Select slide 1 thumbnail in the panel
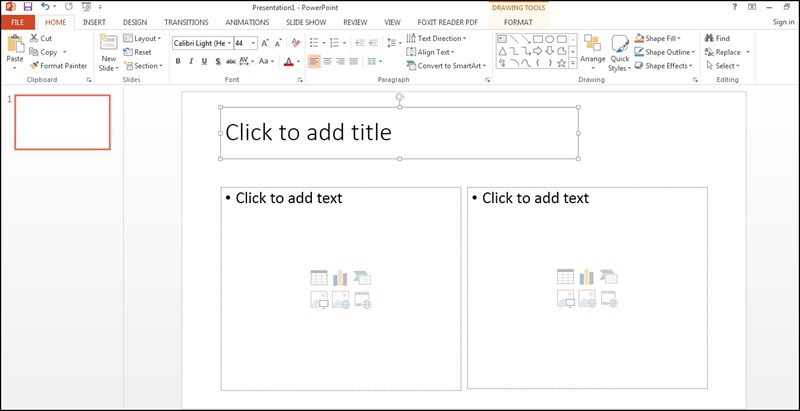The image size is (800, 411). pyautogui.click(x=62, y=122)
